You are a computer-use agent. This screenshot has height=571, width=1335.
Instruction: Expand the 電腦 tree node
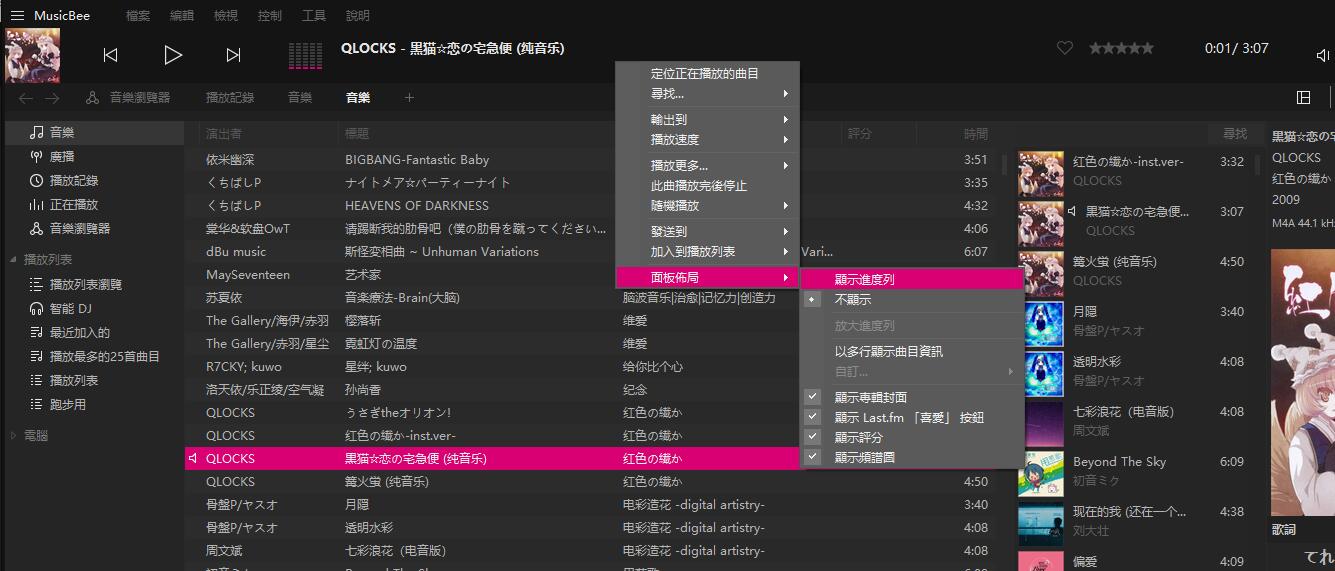point(14,436)
